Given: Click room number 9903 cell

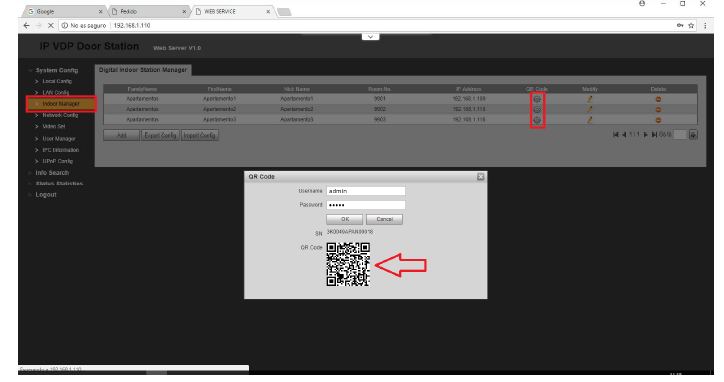Looking at the screenshot, I should tap(380, 120).
